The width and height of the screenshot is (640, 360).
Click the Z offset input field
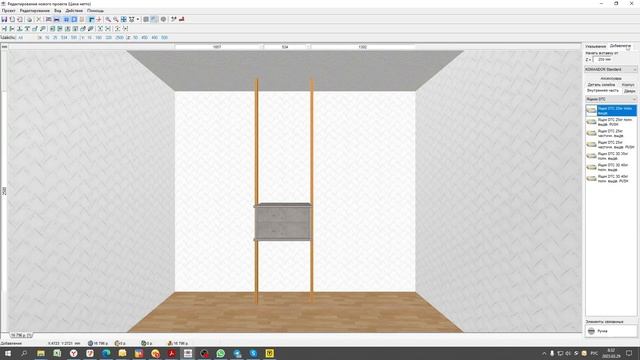click(x=603, y=60)
